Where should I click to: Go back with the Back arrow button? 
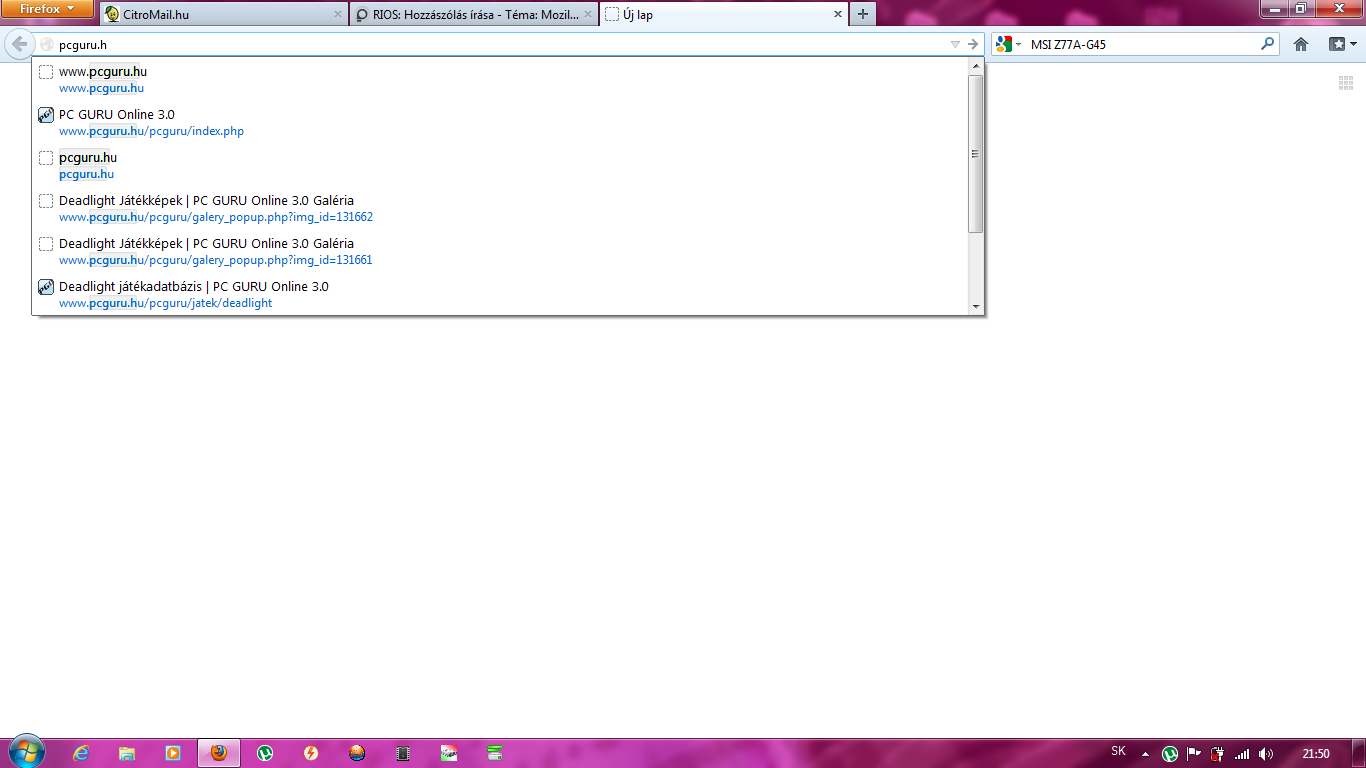[19, 44]
